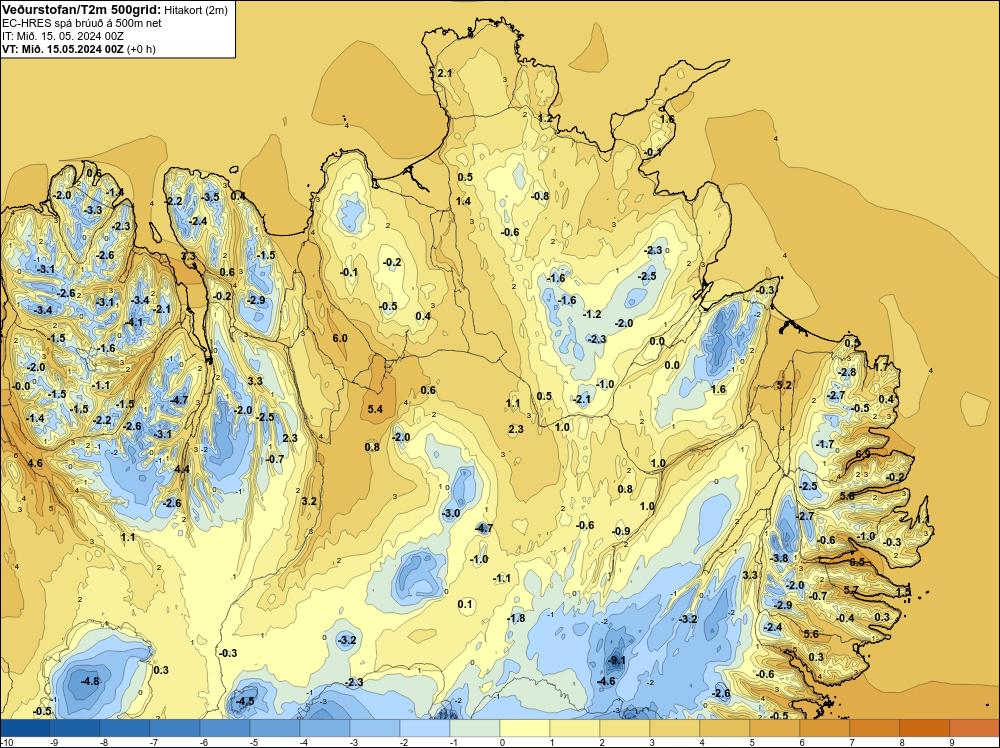Click the '-2.8' temperature value on the map
1000x748 pixels.
point(847,372)
